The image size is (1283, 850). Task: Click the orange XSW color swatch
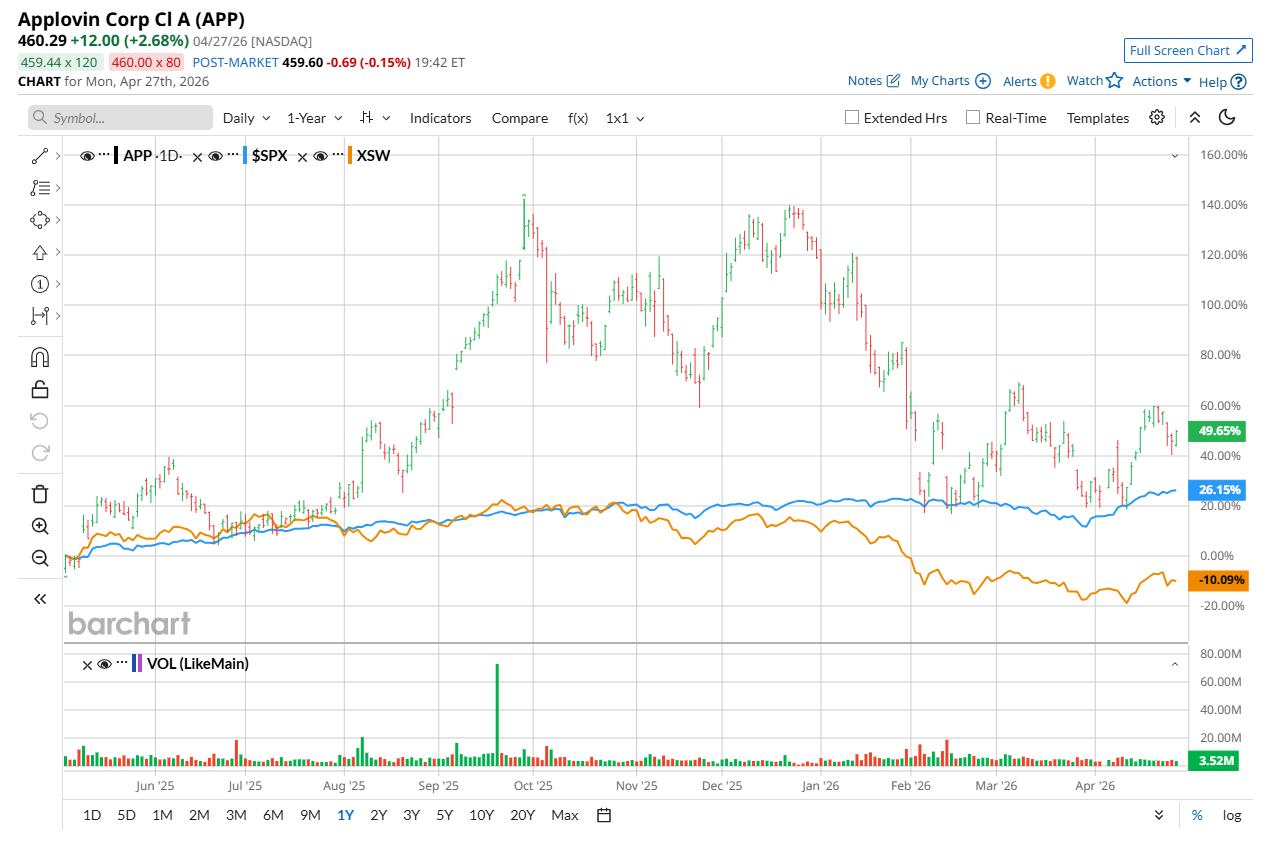[349, 156]
